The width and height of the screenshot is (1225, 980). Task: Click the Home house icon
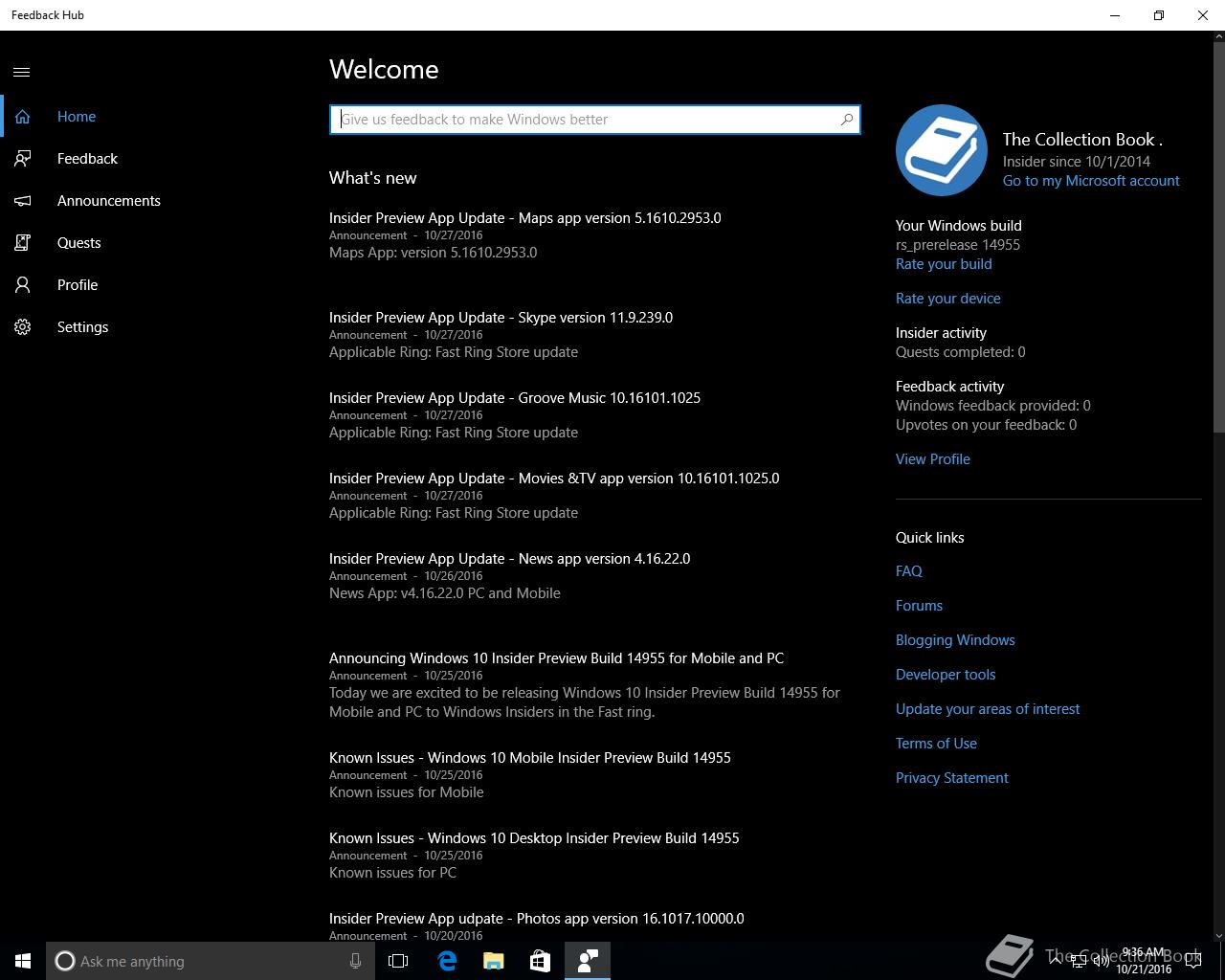pyautogui.click(x=22, y=117)
